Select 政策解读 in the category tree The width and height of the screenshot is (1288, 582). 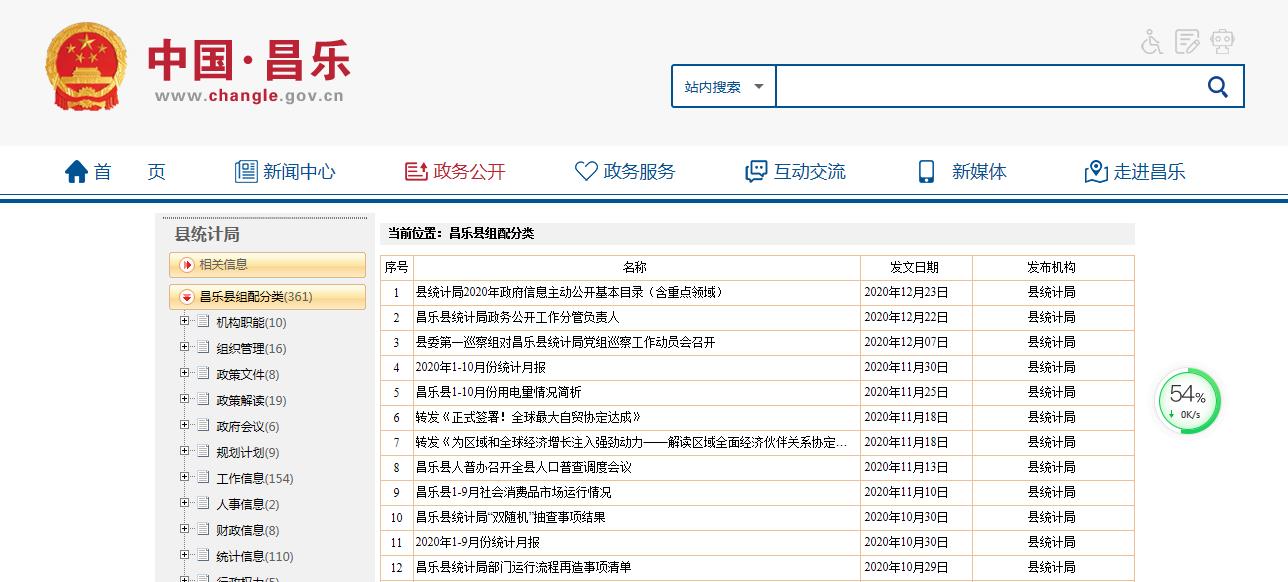(240, 400)
